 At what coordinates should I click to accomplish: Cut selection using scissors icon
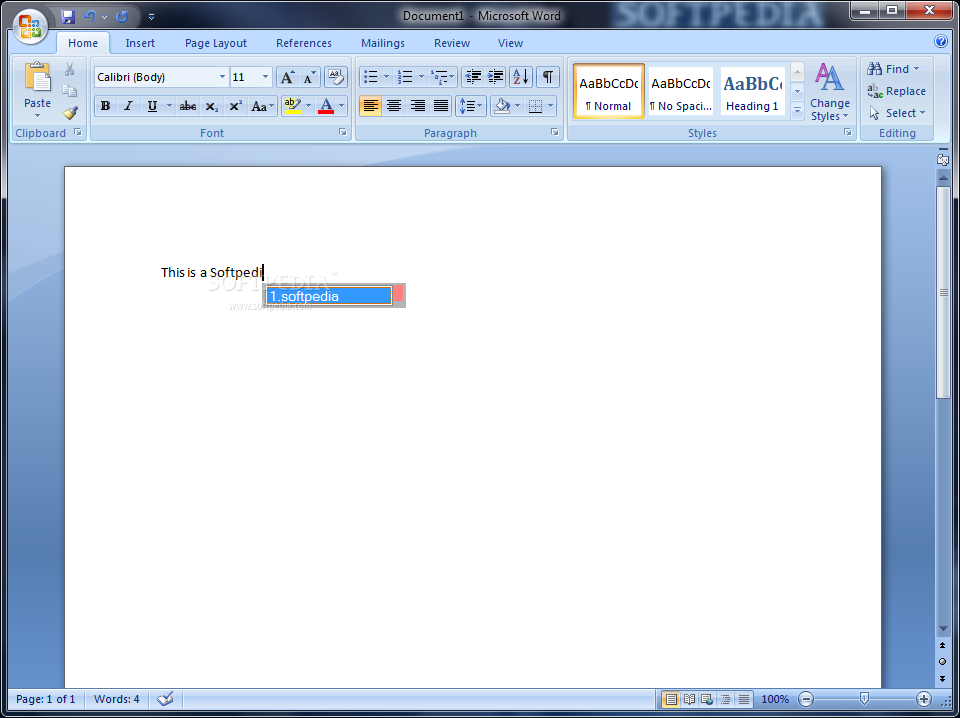pos(70,69)
